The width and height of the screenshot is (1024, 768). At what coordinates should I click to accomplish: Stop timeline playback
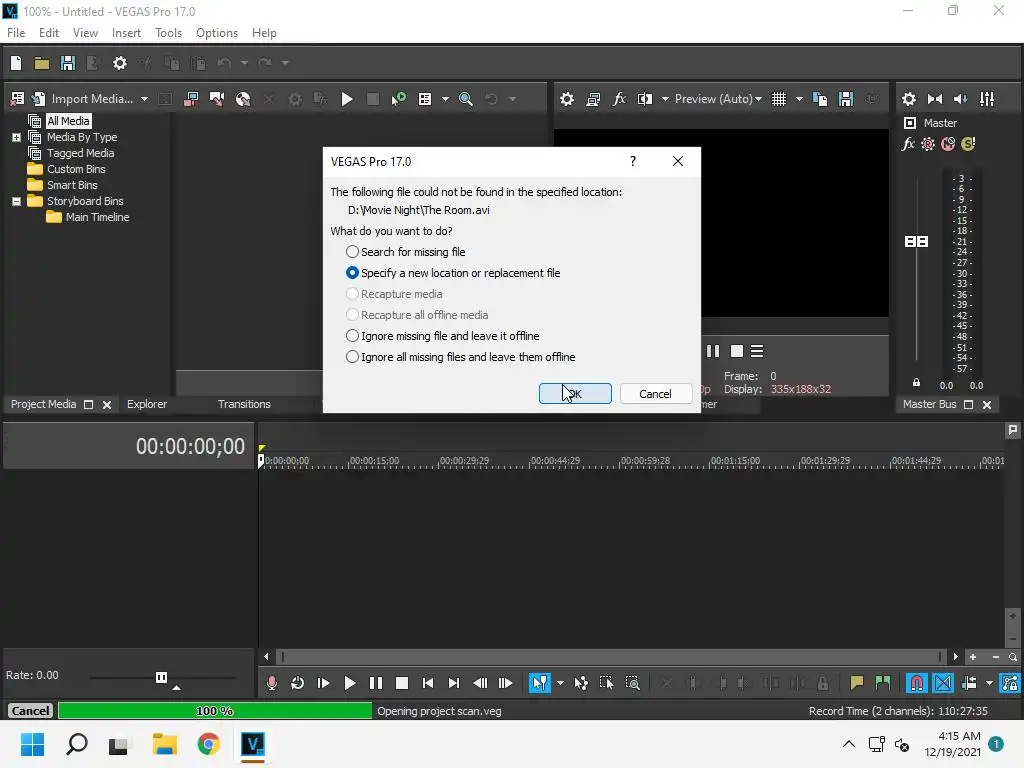click(402, 683)
